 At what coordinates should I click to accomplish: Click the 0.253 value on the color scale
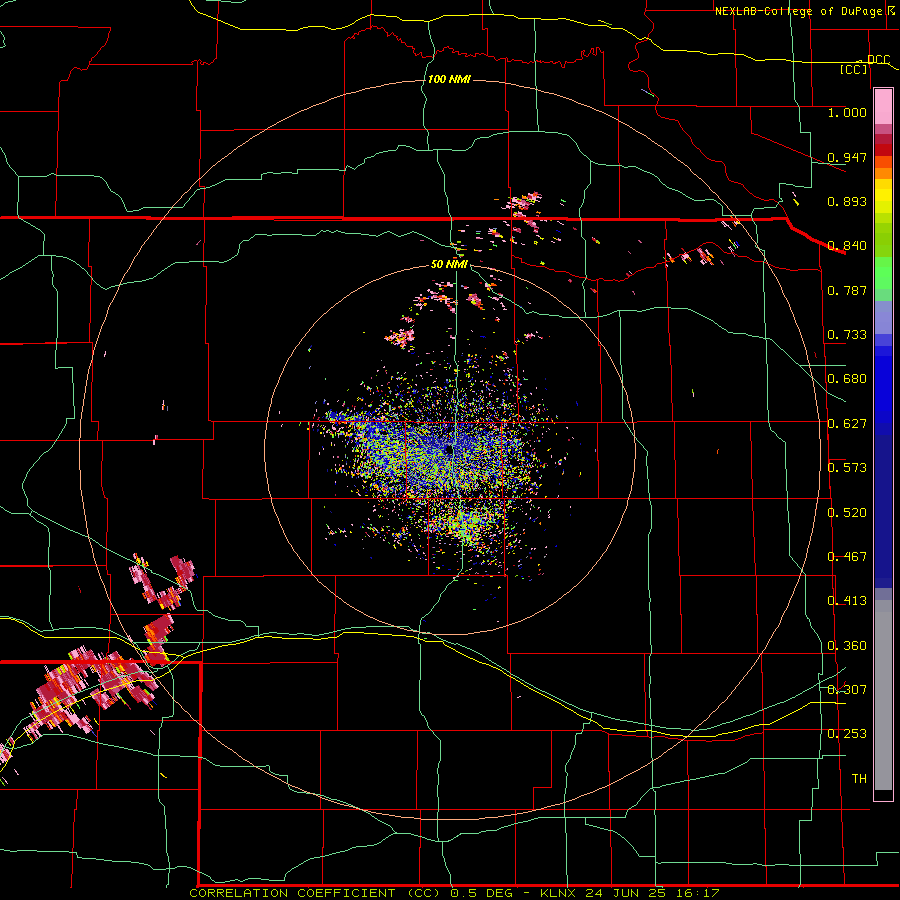[847, 734]
